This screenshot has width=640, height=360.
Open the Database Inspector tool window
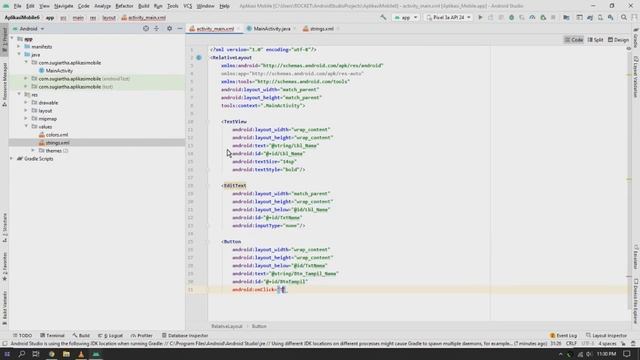coord(185,336)
